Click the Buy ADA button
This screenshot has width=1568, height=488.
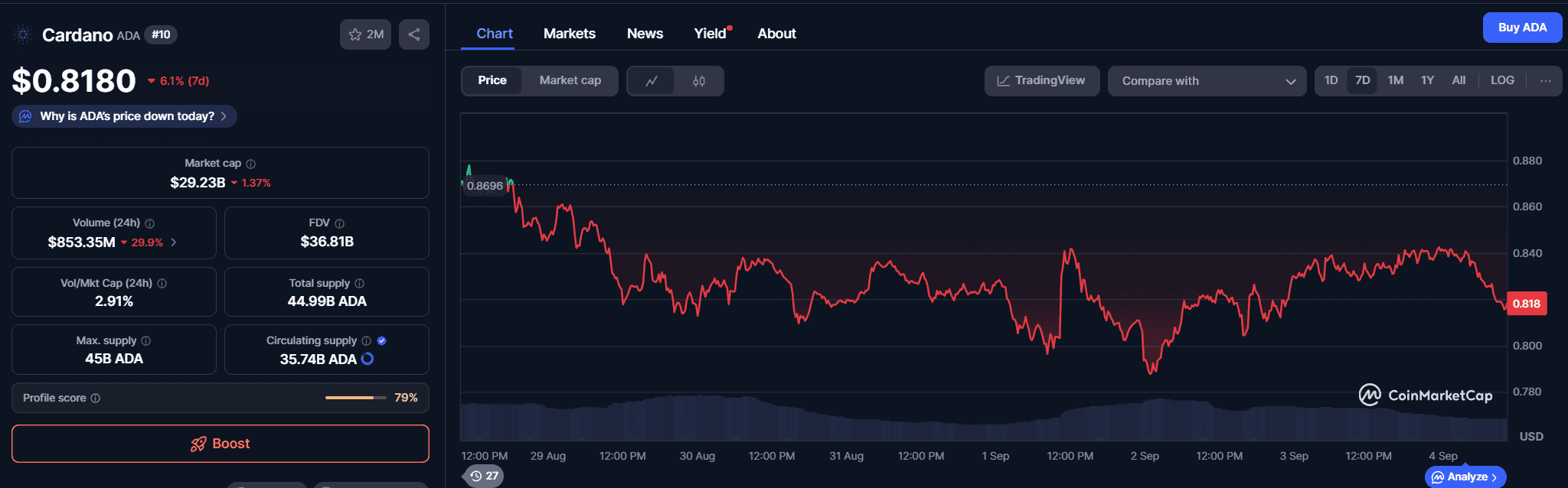1523,28
